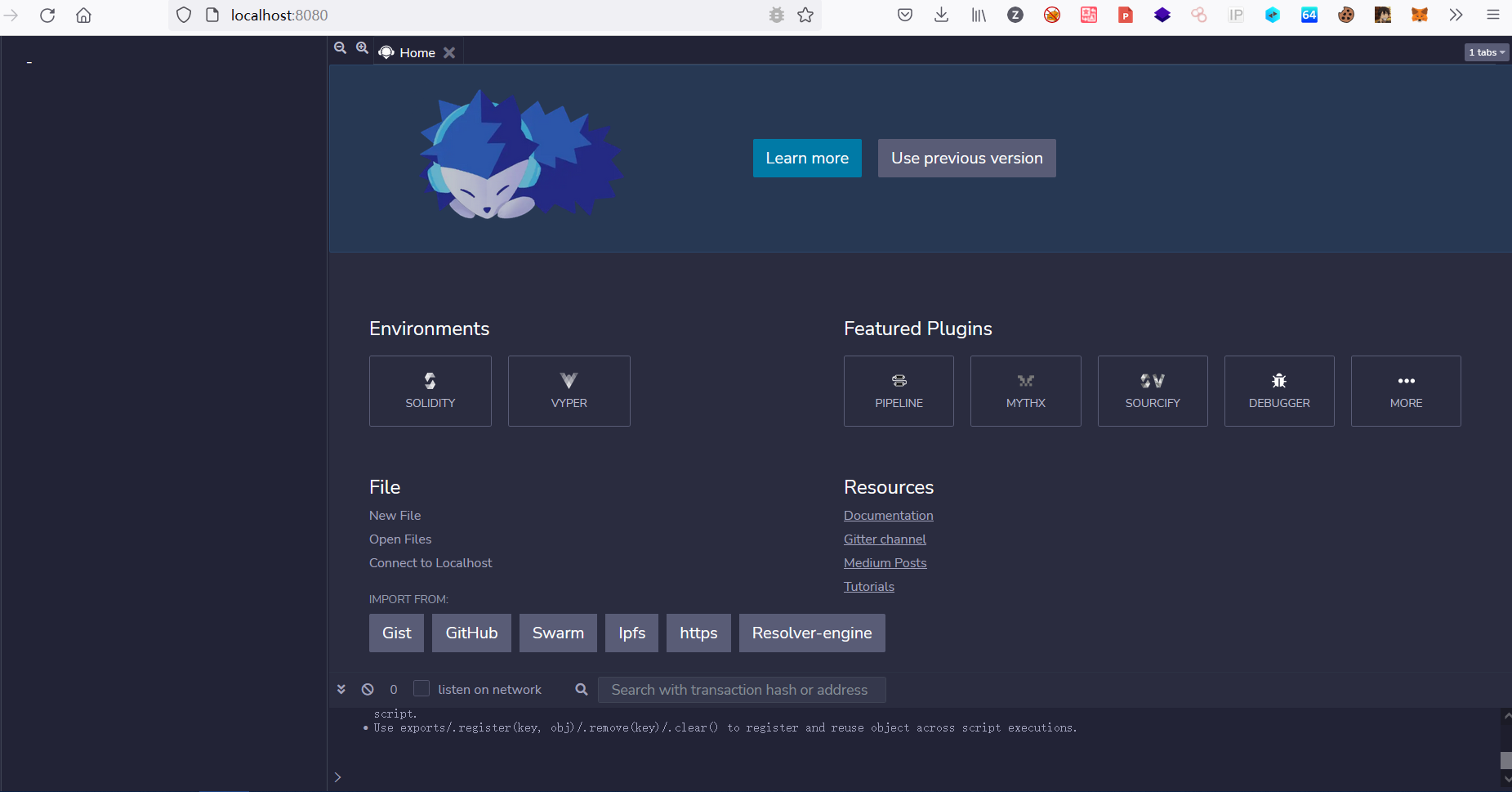Open the Tutorials link
1512x792 pixels.
pos(869,587)
